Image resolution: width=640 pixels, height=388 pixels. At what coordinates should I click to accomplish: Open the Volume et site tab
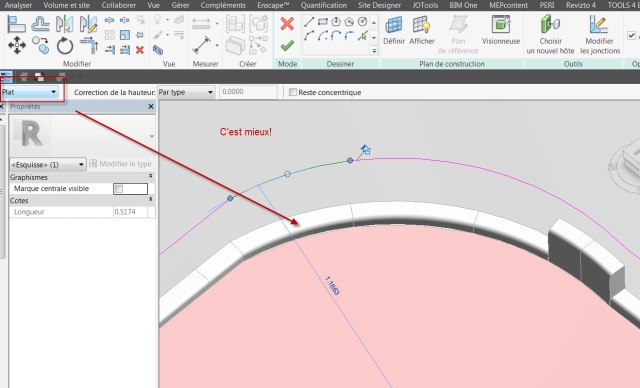67,5
